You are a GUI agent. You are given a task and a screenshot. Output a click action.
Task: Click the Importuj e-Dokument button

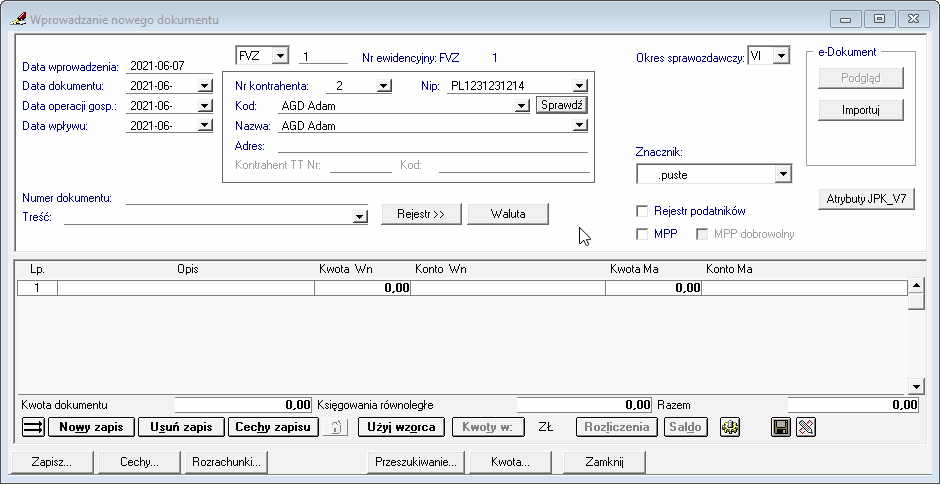click(860, 110)
